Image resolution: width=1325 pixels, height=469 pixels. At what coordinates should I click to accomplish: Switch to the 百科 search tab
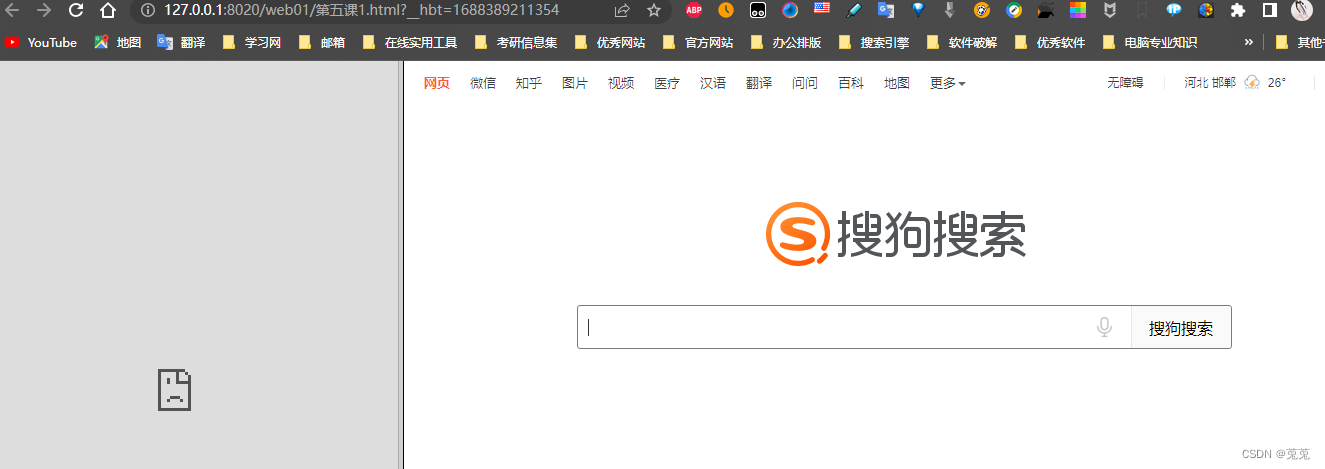(x=851, y=83)
